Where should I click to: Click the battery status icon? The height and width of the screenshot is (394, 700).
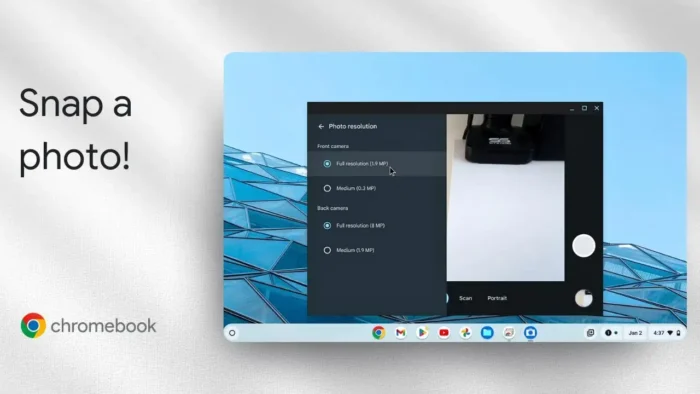click(679, 333)
